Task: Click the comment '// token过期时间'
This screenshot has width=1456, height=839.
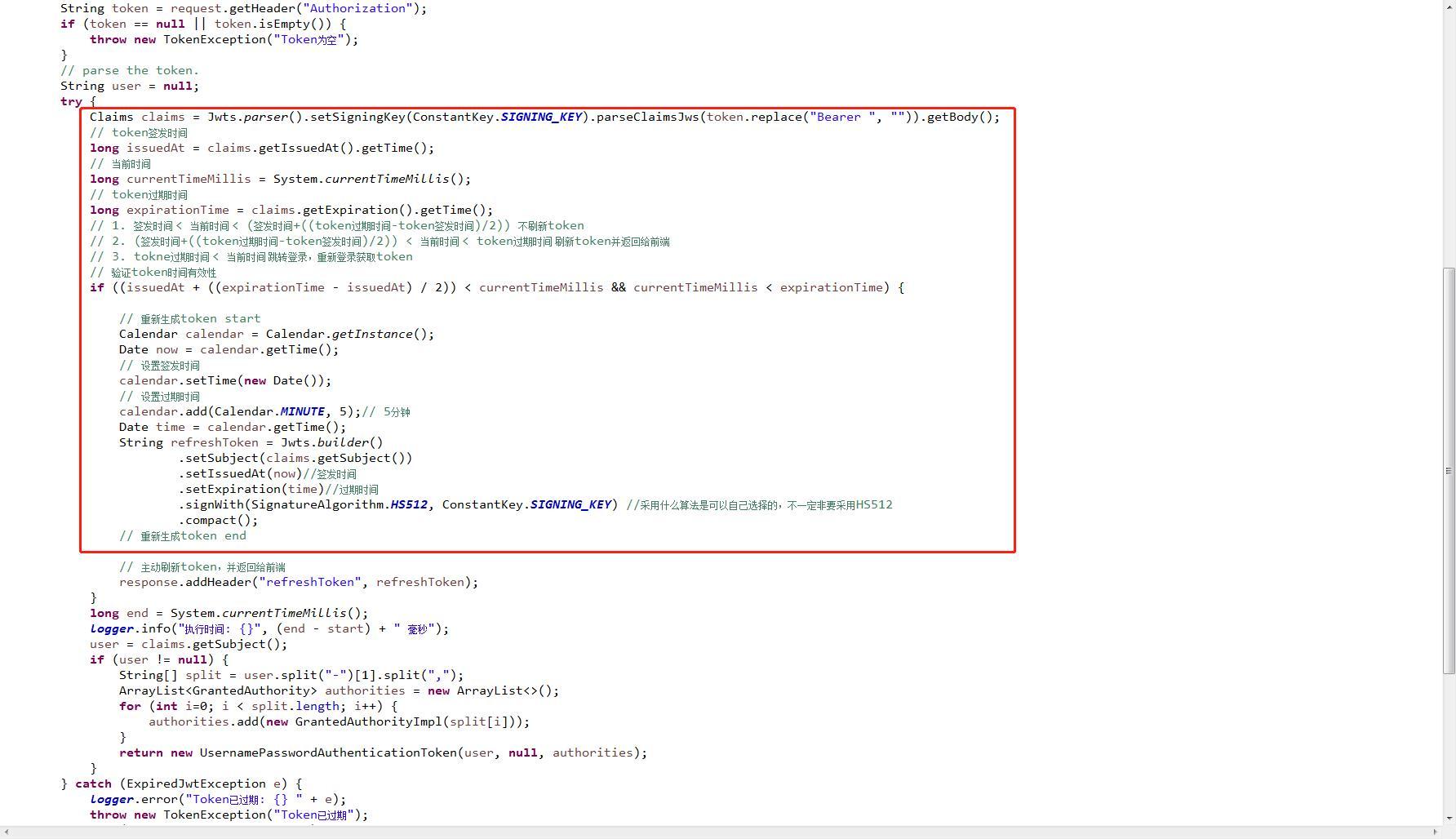Action: click(139, 194)
